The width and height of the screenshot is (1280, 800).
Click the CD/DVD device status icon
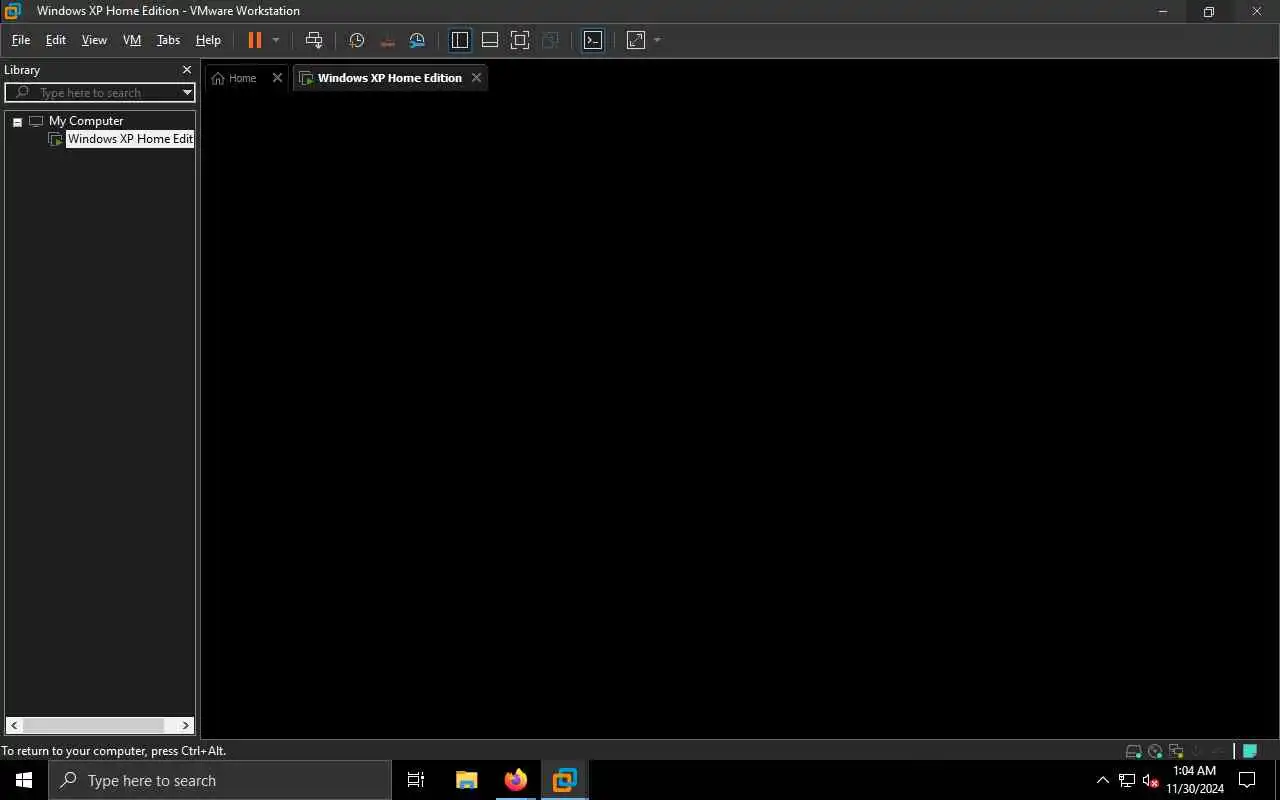(1155, 751)
